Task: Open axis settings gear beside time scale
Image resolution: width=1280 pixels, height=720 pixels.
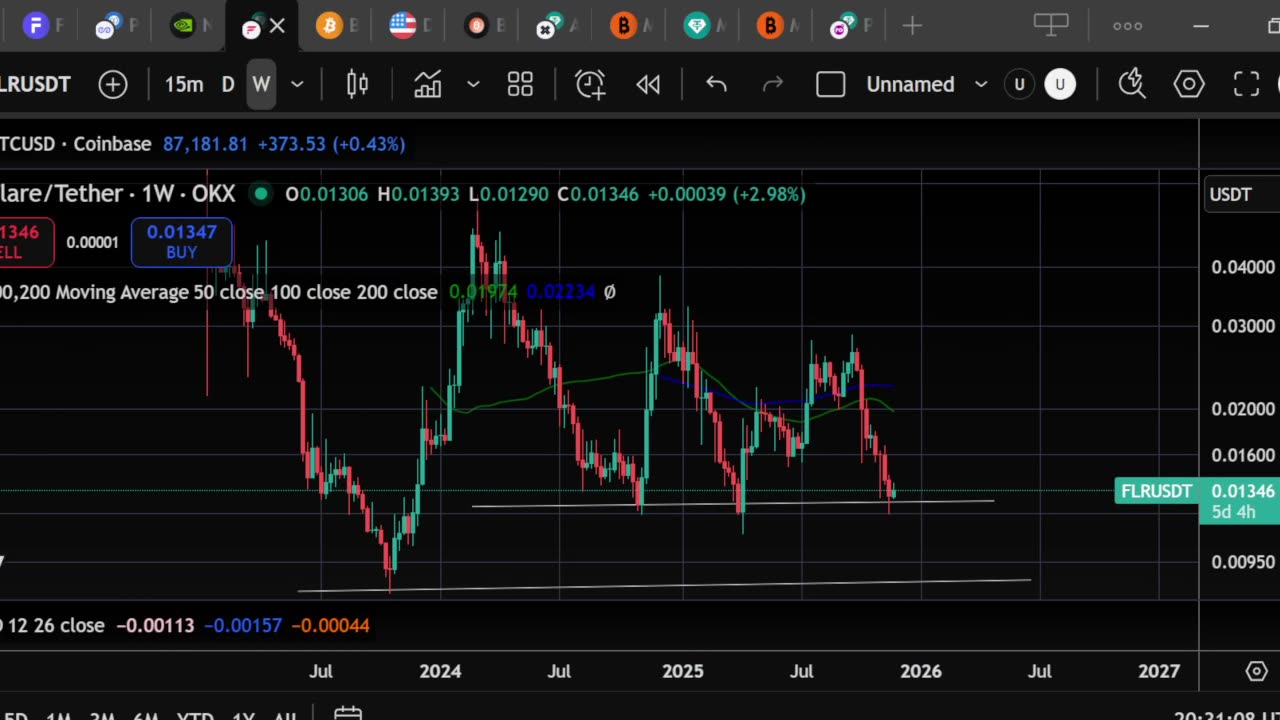Action: pyautogui.click(x=1257, y=671)
